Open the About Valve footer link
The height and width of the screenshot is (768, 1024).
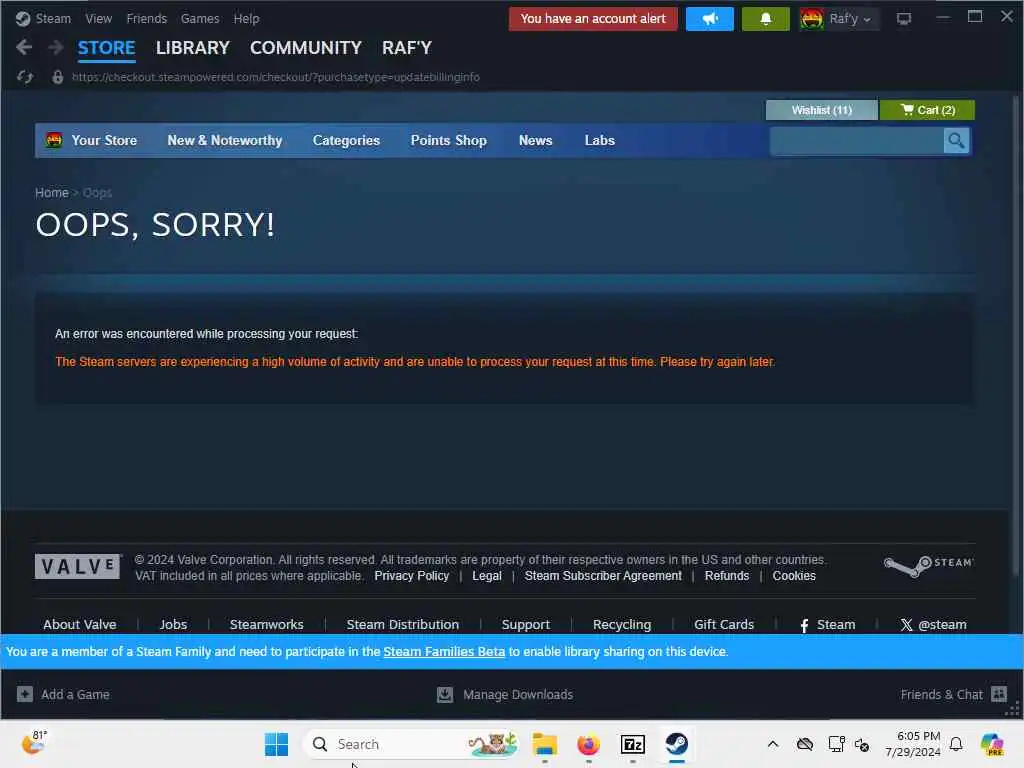(x=80, y=624)
